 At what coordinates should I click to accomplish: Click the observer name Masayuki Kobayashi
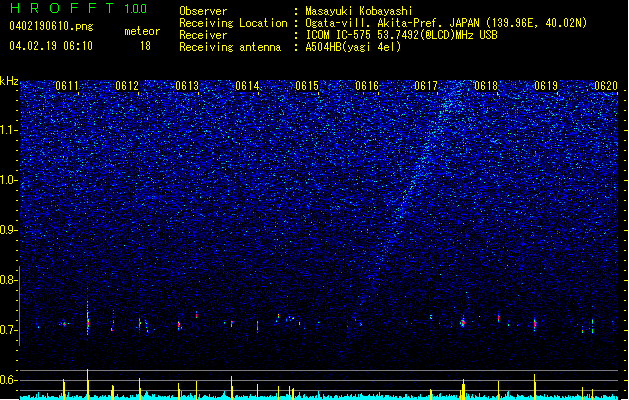pyautogui.click(x=359, y=11)
